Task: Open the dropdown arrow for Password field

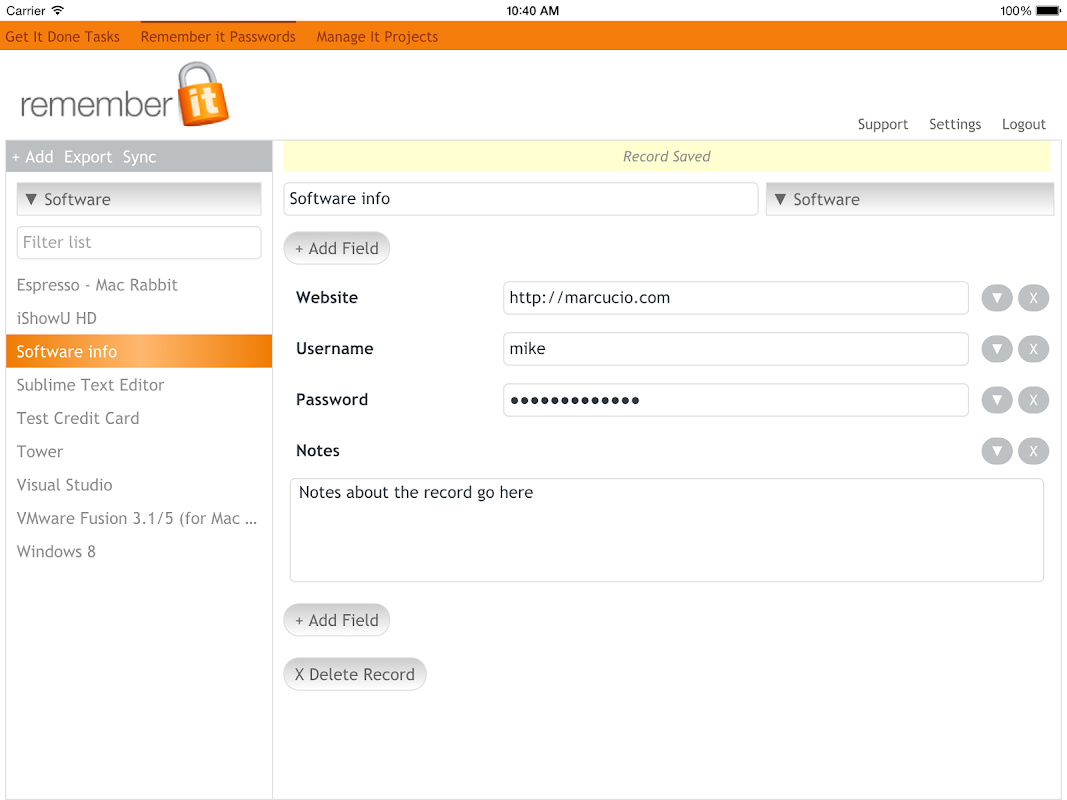Action: pyautogui.click(x=997, y=400)
